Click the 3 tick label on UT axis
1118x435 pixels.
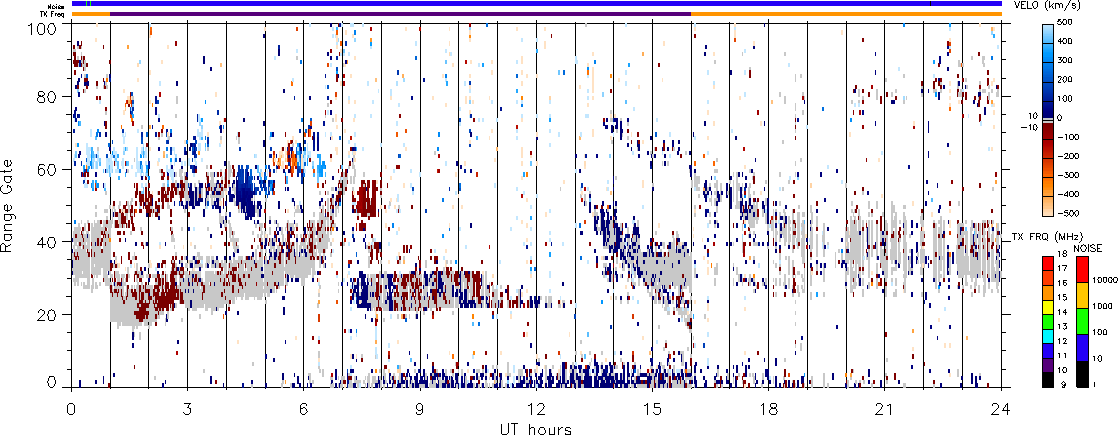[187, 409]
